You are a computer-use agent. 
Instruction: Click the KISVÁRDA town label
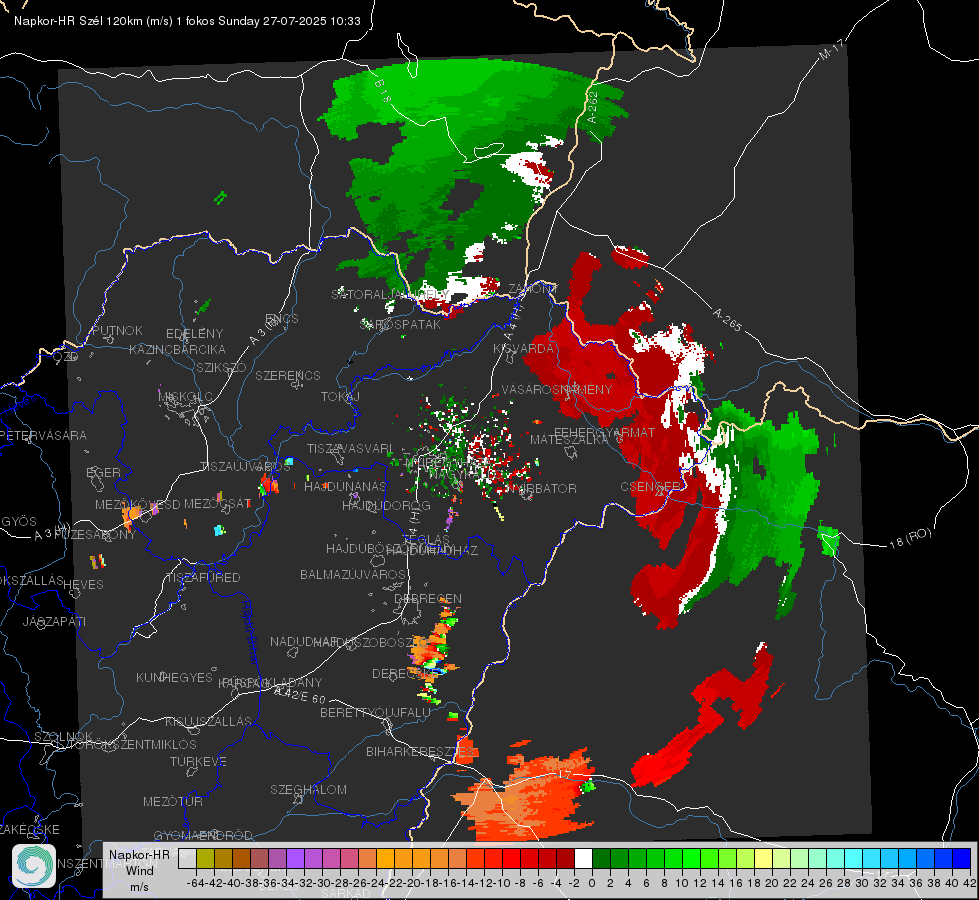(x=523, y=348)
